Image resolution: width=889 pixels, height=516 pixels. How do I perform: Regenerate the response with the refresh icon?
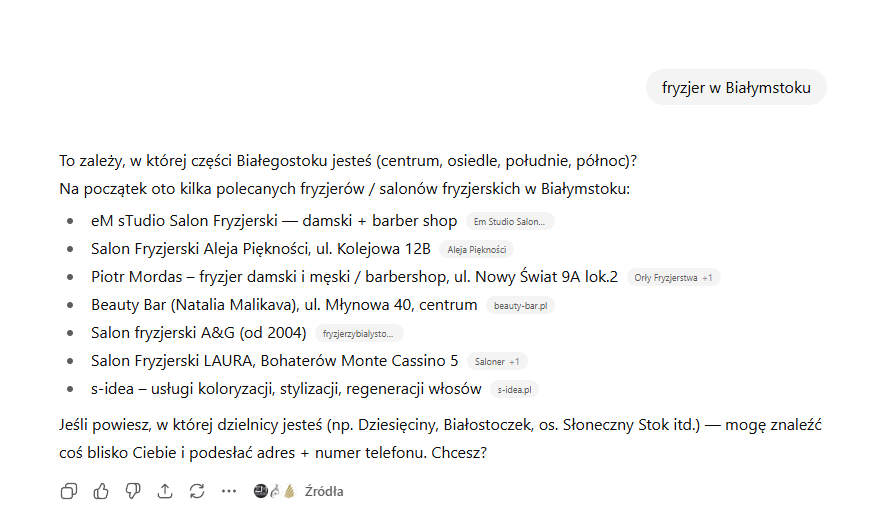coord(197,491)
